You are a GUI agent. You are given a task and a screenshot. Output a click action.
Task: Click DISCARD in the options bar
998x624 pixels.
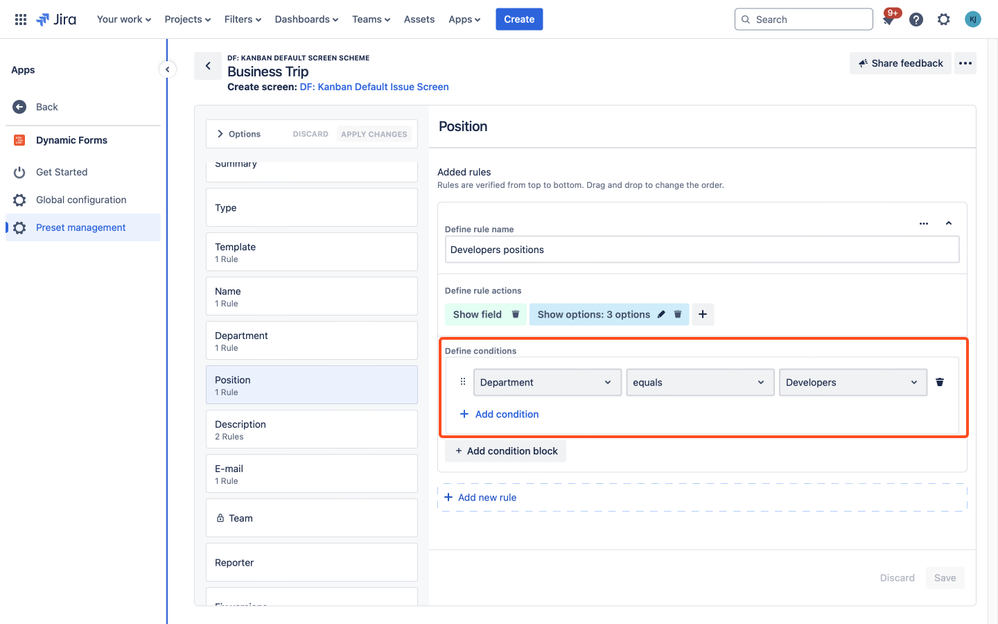pyautogui.click(x=311, y=134)
